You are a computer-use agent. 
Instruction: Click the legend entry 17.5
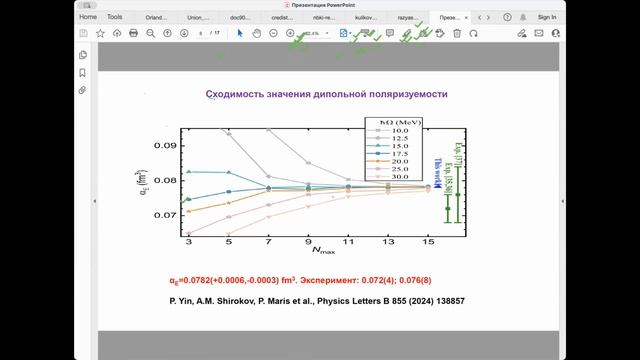click(x=387, y=154)
